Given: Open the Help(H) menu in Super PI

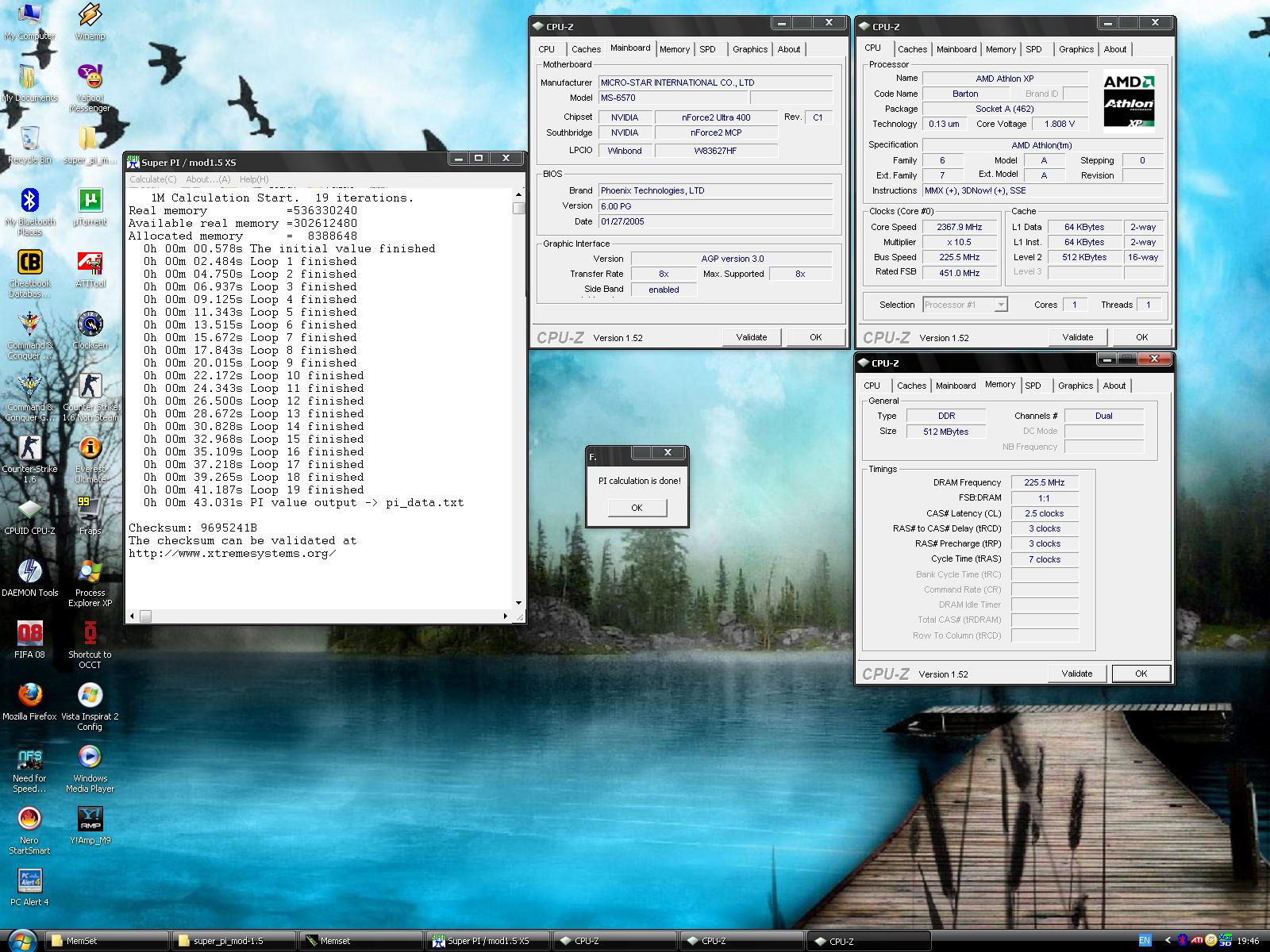Looking at the screenshot, I should (x=254, y=179).
